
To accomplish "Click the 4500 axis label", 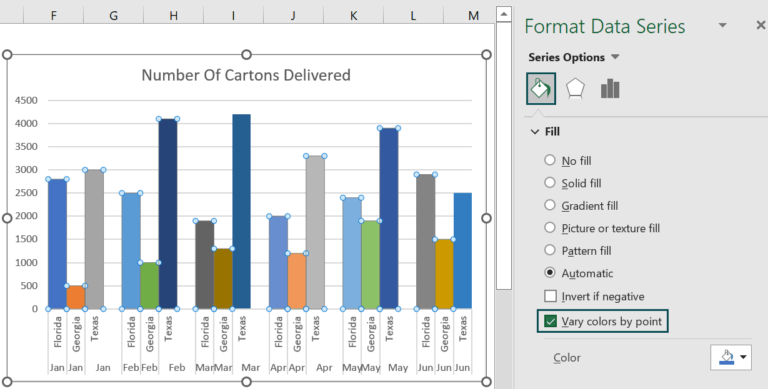I will pos(26,100).
